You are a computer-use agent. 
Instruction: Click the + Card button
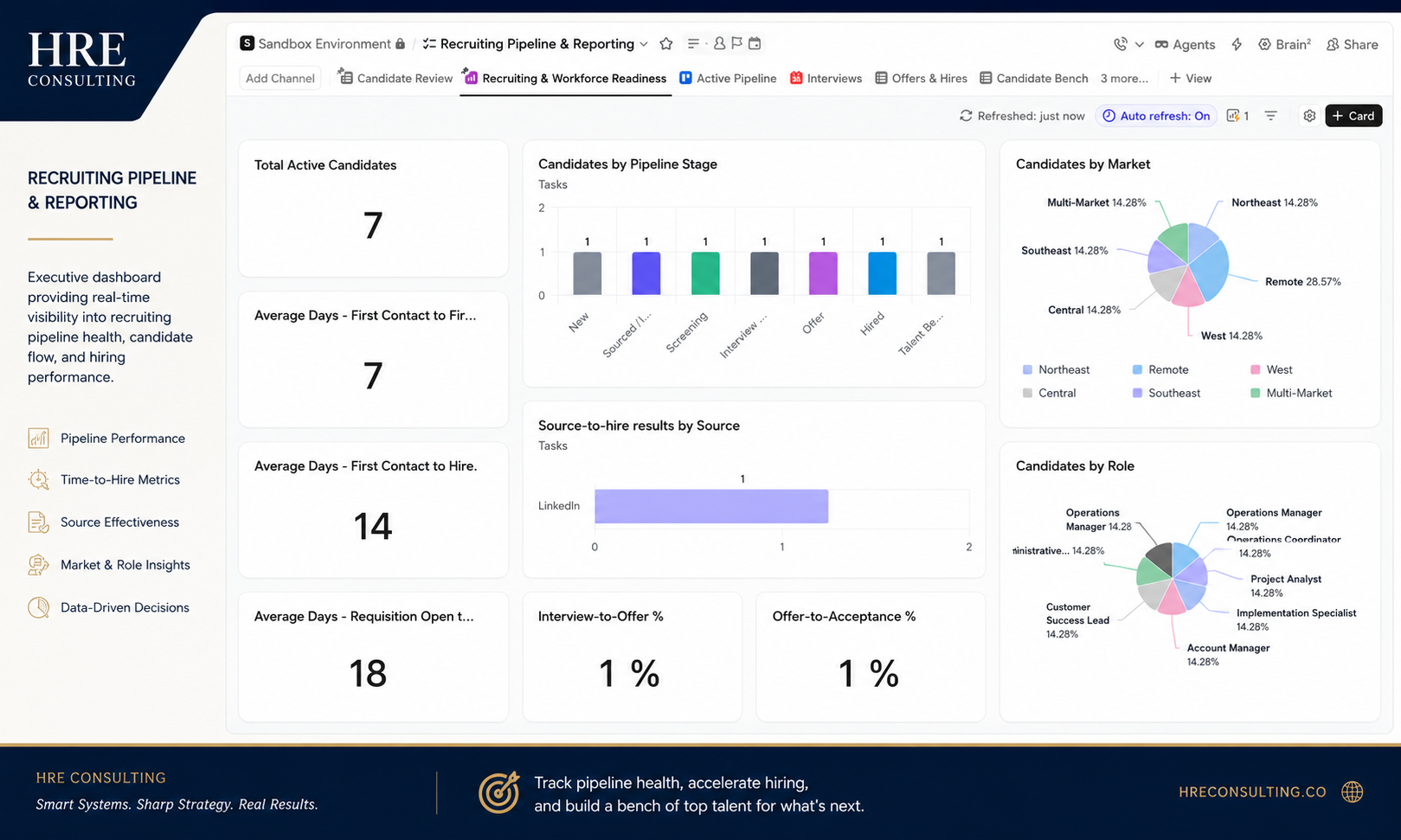[x=1353, y=116]
